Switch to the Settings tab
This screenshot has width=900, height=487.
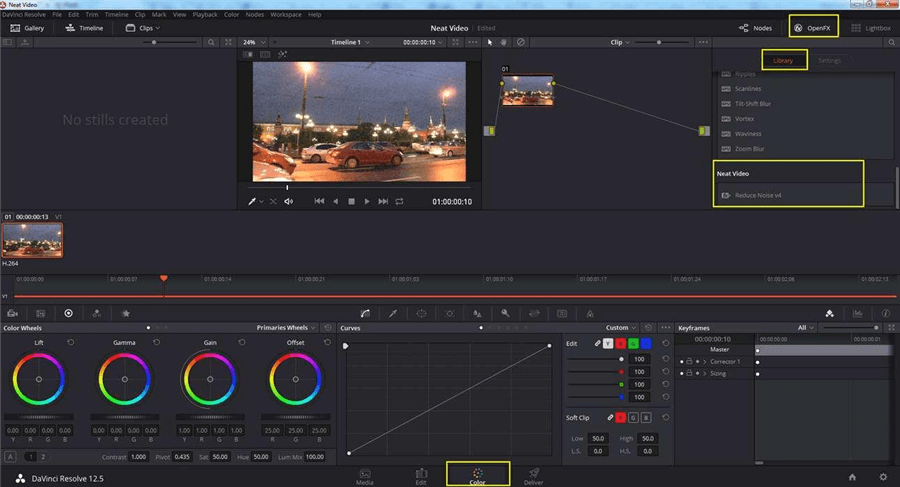coord(829,61)
